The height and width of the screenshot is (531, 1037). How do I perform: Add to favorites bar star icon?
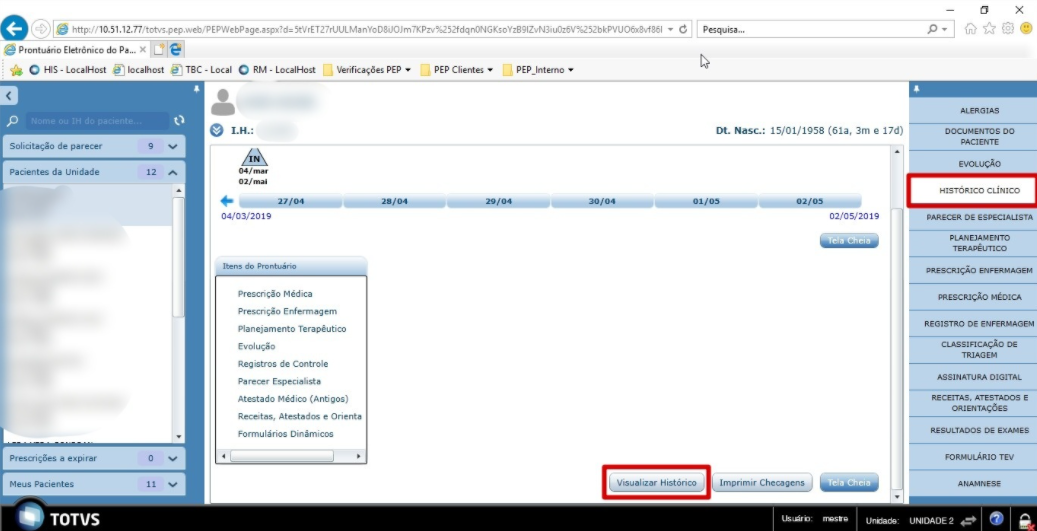click(17, 70)
